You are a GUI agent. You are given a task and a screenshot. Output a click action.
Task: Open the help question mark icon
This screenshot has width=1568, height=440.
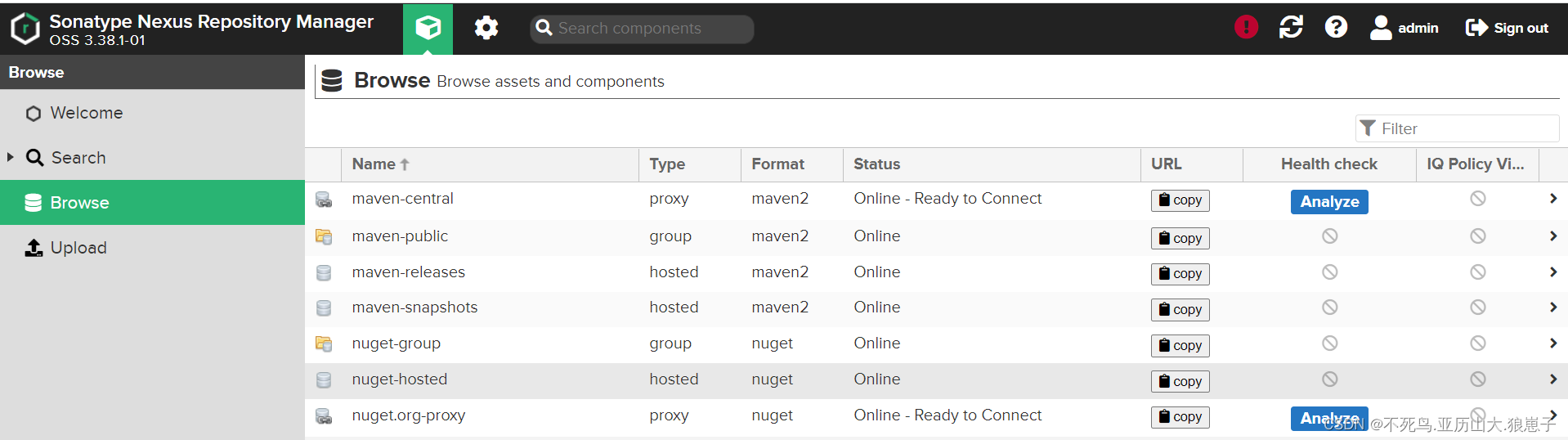(1336, 28)
